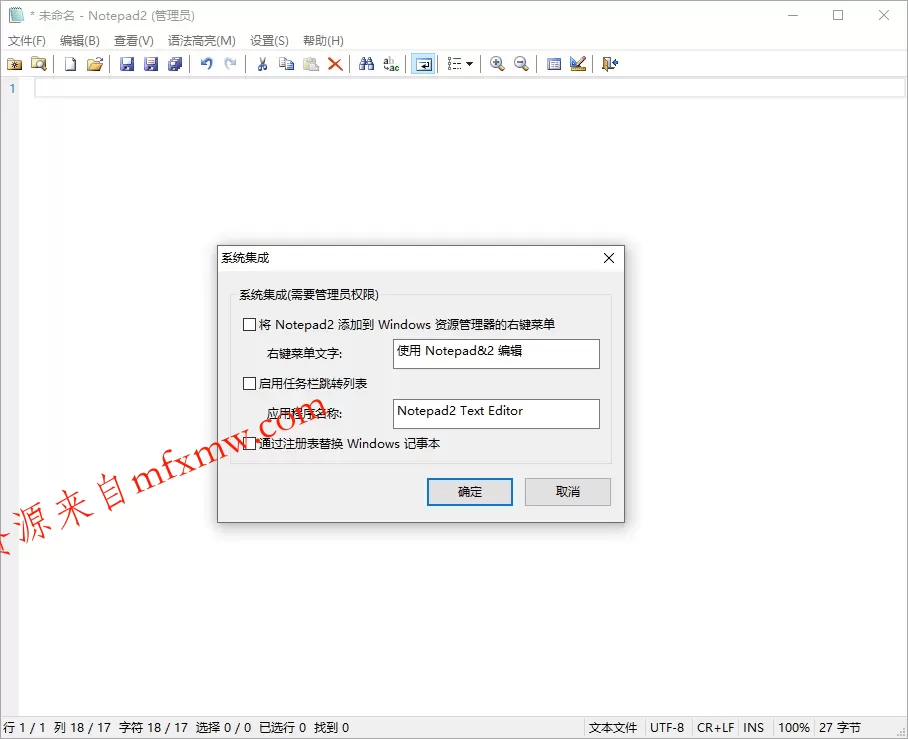Open the 设置(S) menu
Screen dimensions: 908x739
pos(269,41)
